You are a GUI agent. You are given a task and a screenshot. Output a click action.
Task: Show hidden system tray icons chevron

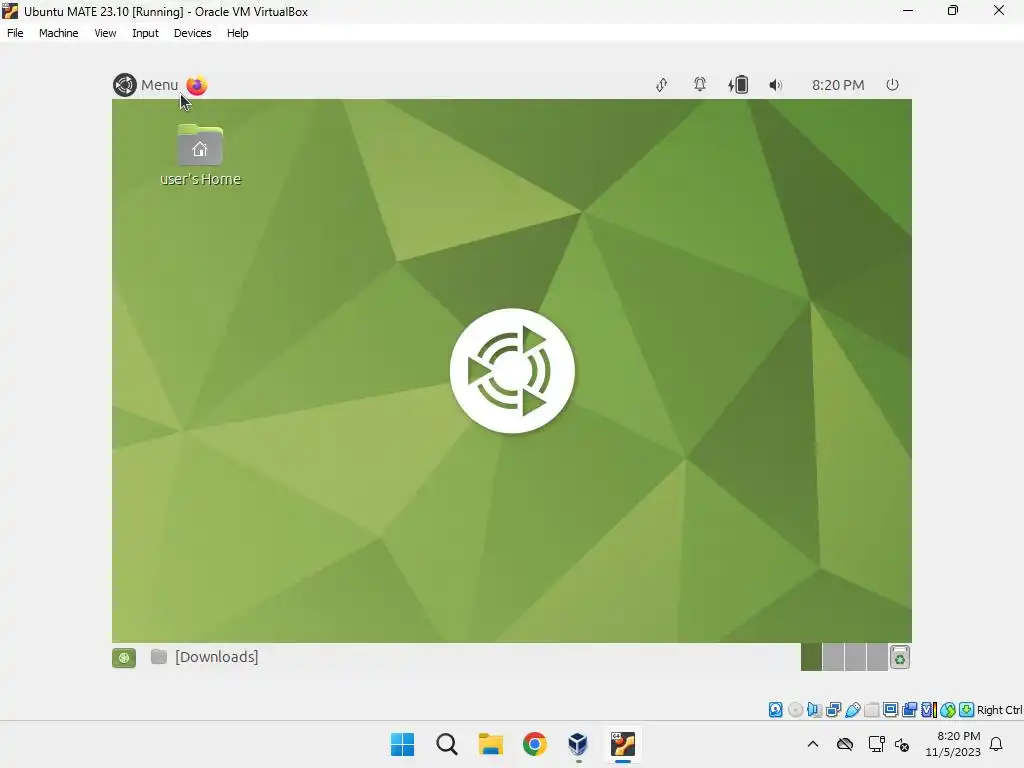coord(812,744)
